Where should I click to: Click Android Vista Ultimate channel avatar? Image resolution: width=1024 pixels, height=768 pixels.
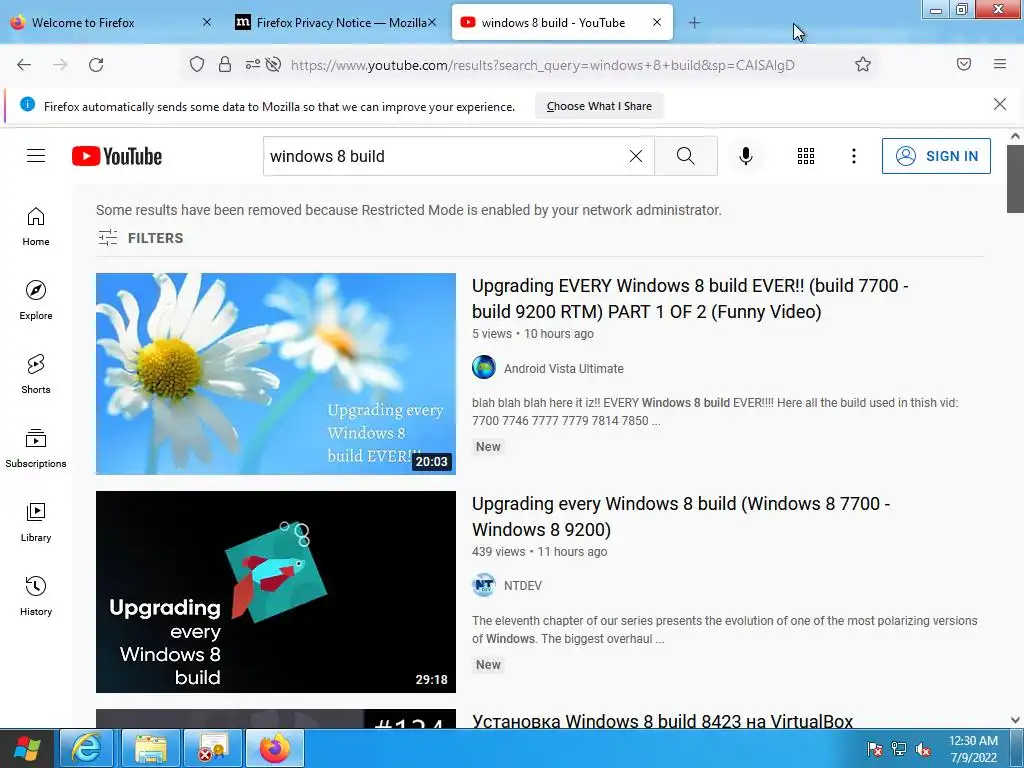484,368
